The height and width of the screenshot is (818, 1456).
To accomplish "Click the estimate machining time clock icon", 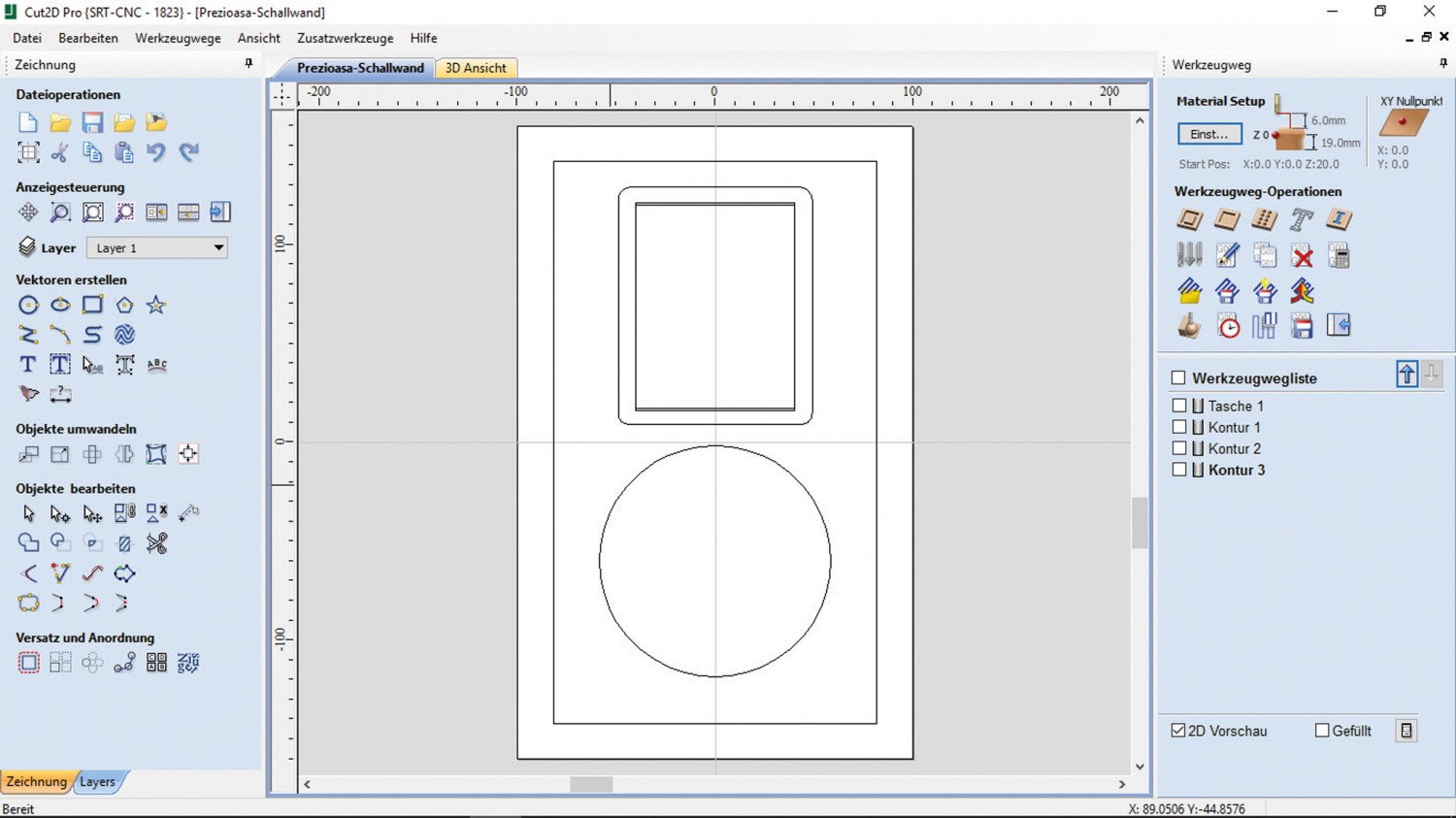I will click(1228, 327).
